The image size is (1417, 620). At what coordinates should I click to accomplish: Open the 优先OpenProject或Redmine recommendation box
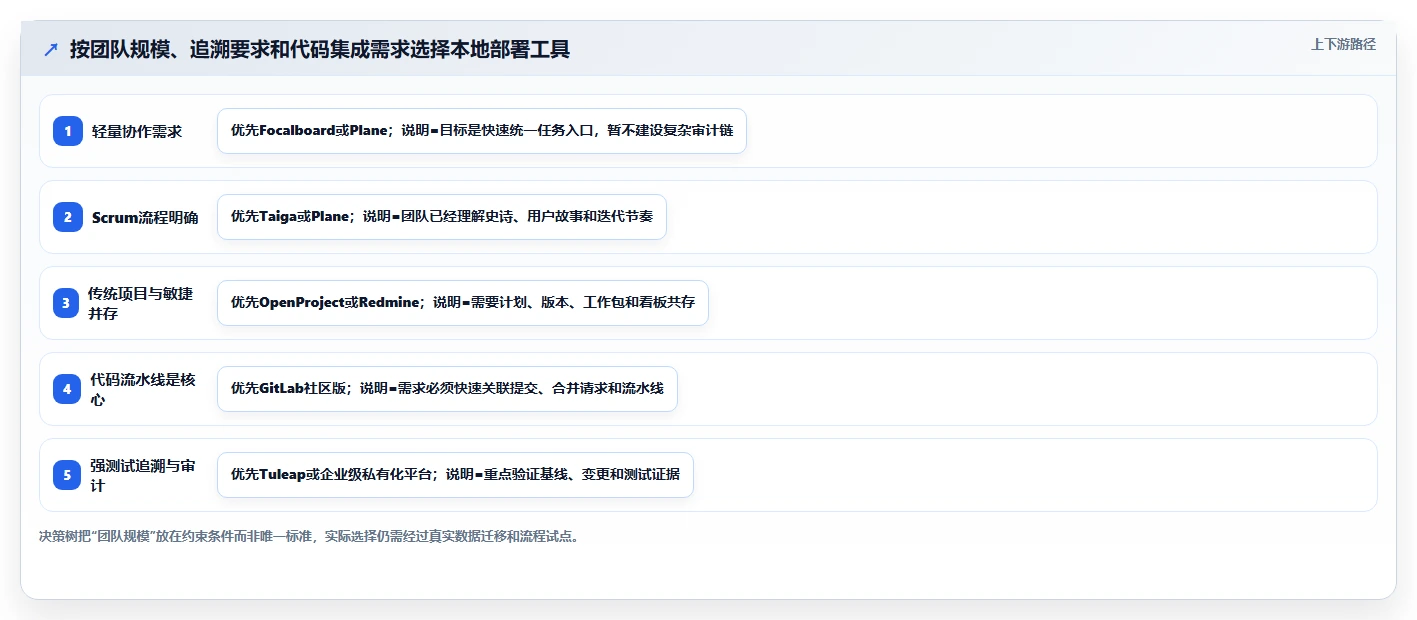463,303
